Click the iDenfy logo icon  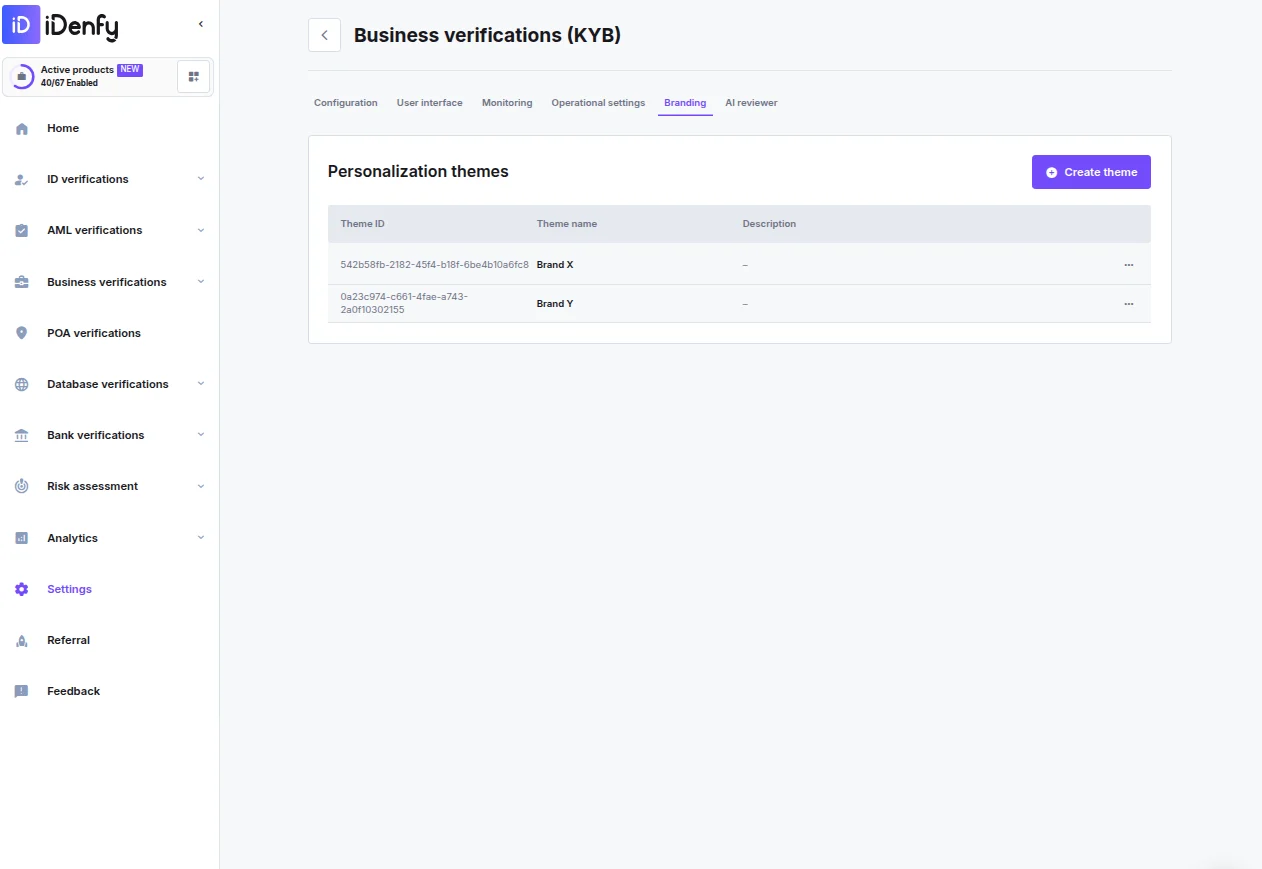[21, 24]
